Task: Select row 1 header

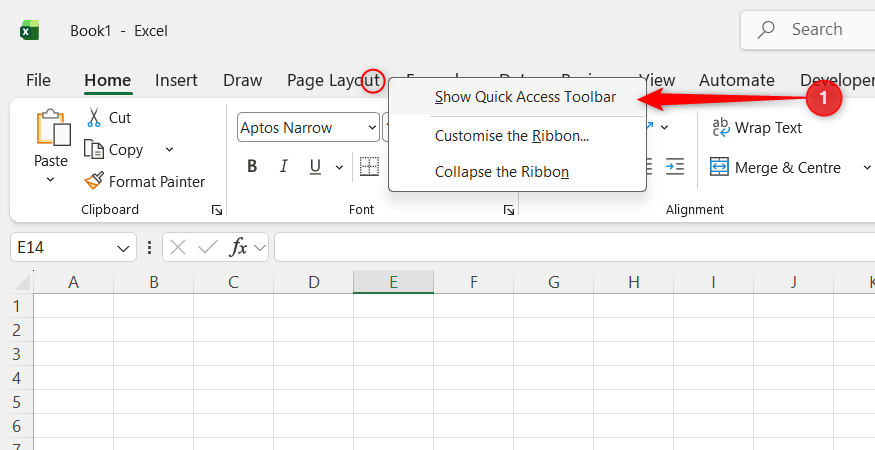Action: pos(17,306)
